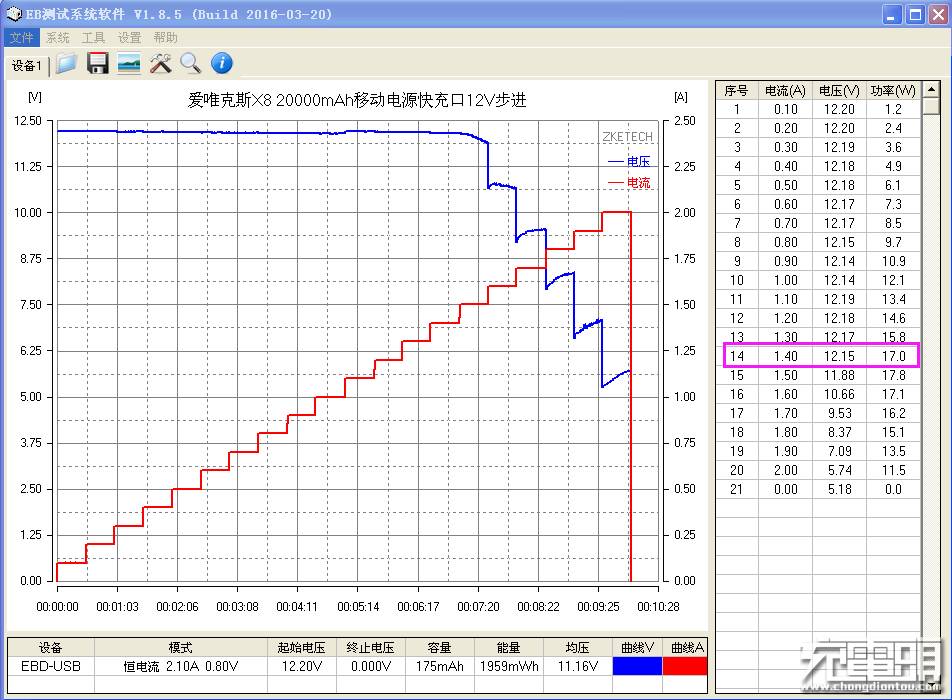Click the picture export toolbar icon
Viewport: 952px width, 700px height.
click(x=129, y=63)
